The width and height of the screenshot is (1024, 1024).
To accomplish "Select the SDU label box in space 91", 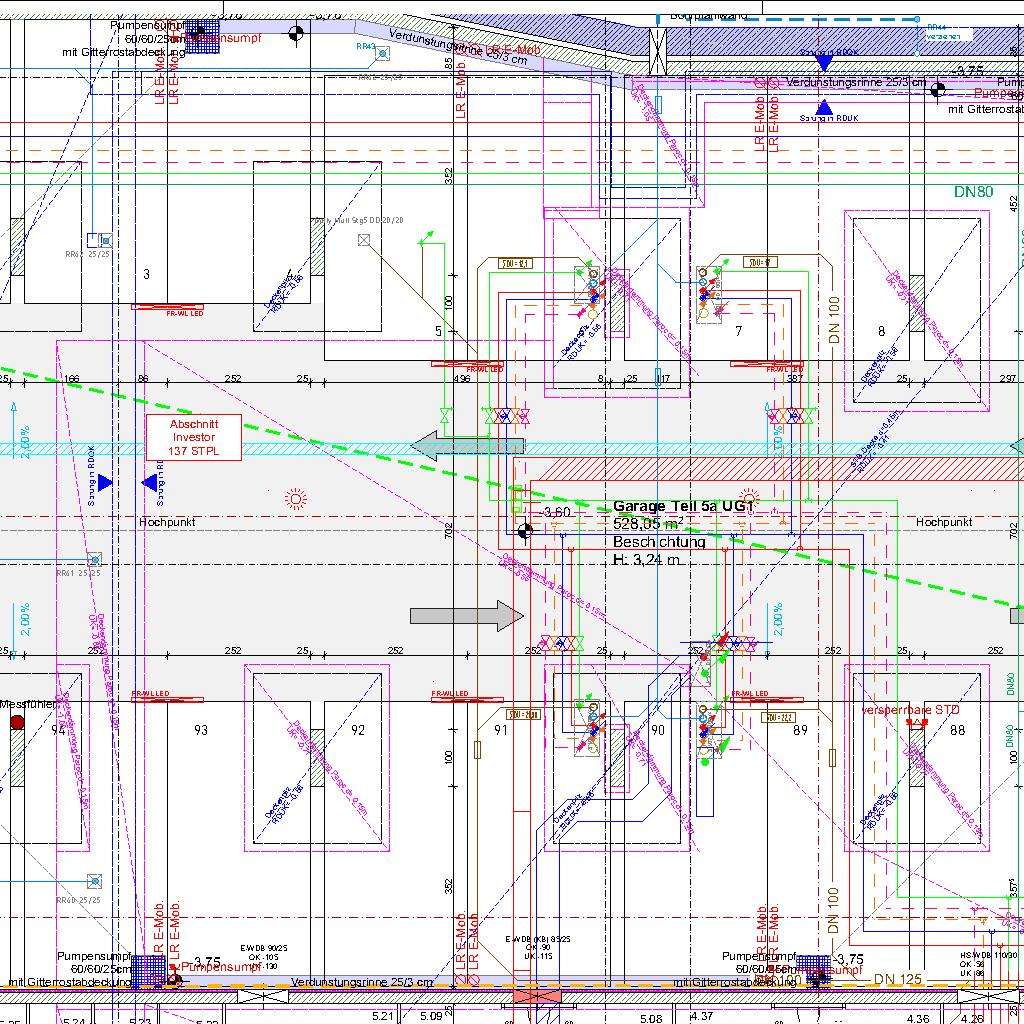I will [524, 715].
